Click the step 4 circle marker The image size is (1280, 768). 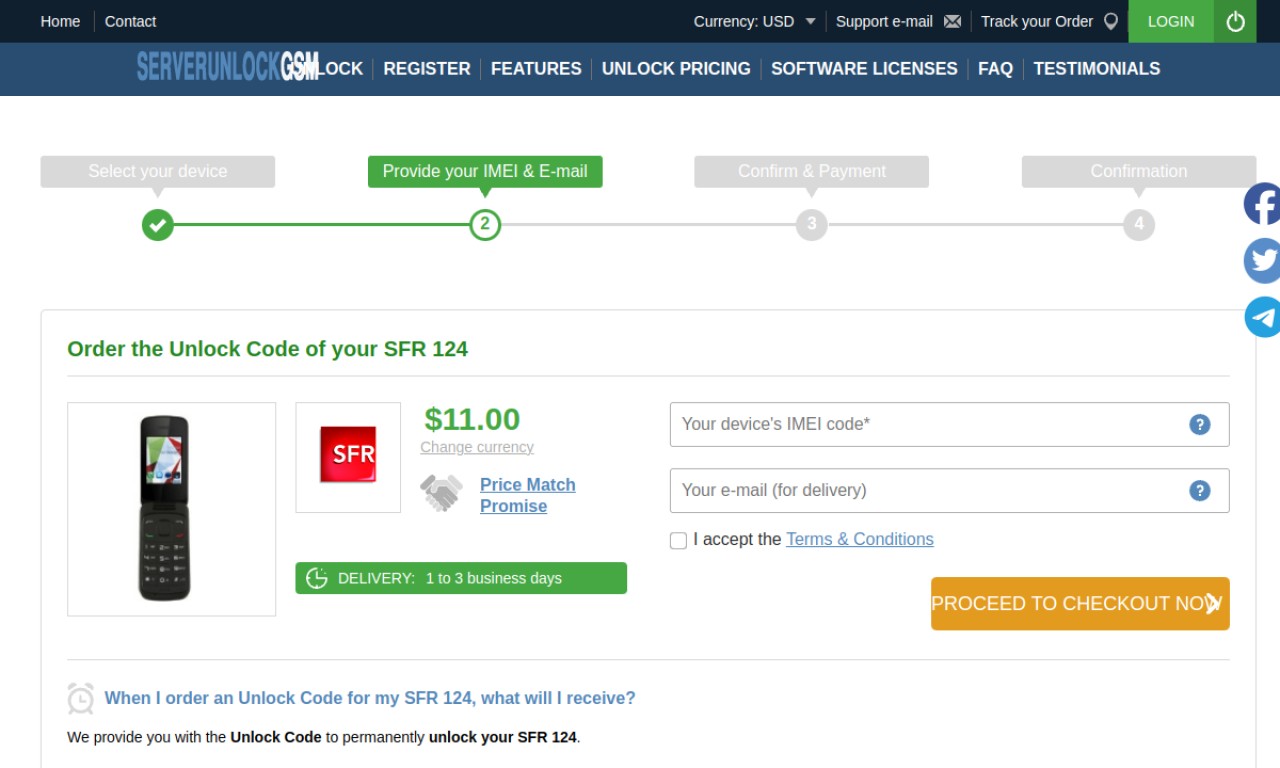point(1139,224)
